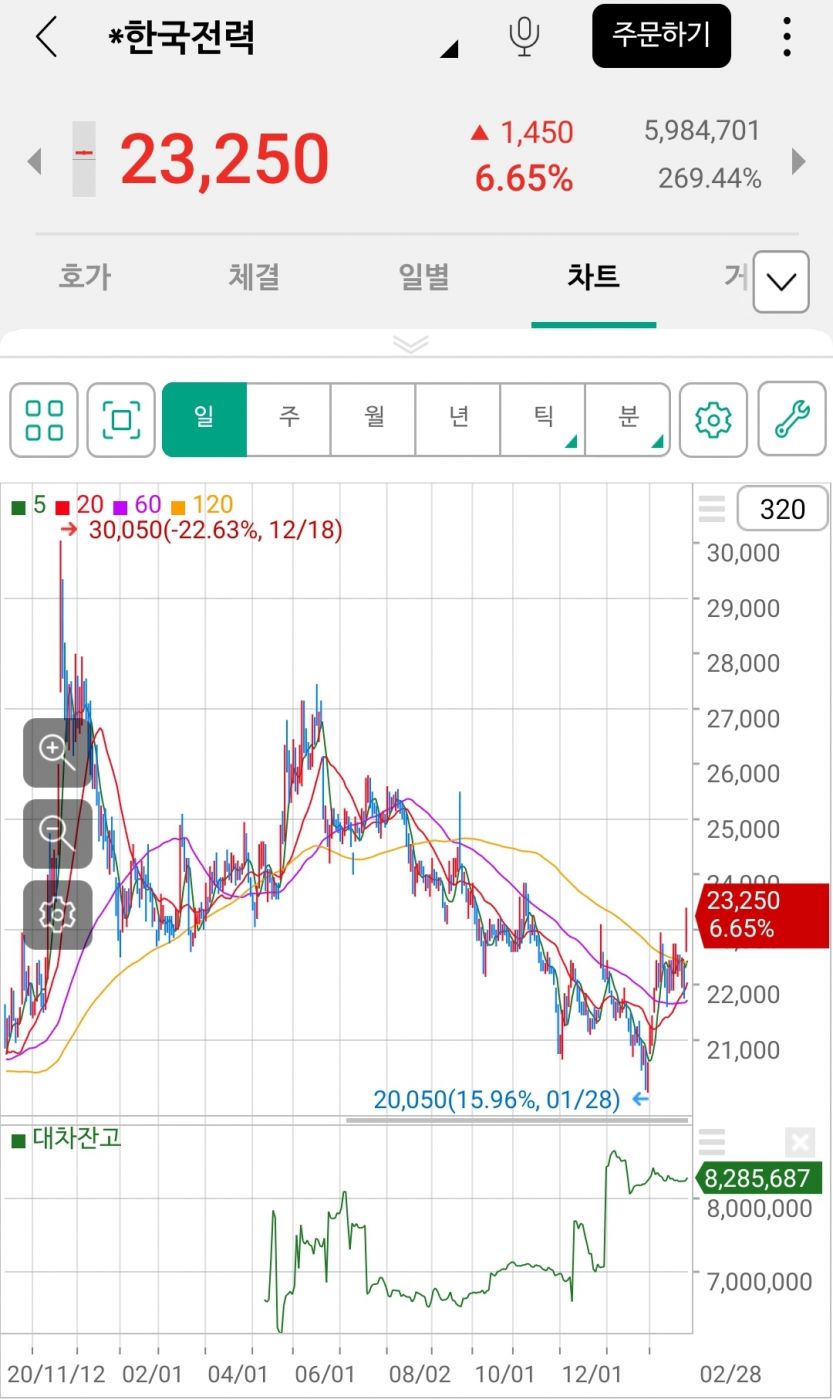833x1400 pixels.
Task: Expand the 틱 tick interval dropdown
Action: coord(543,418)
